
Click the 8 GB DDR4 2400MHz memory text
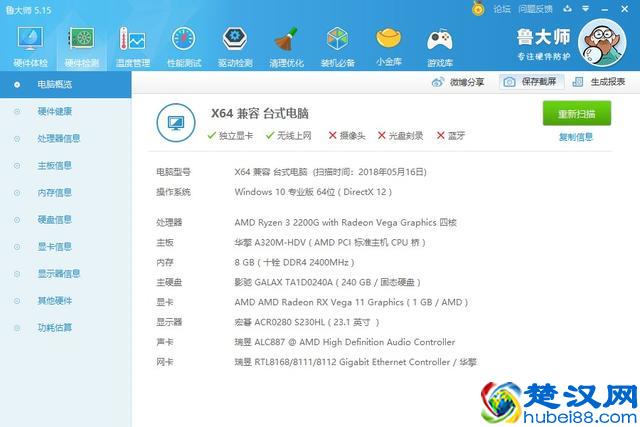[294, 262]
